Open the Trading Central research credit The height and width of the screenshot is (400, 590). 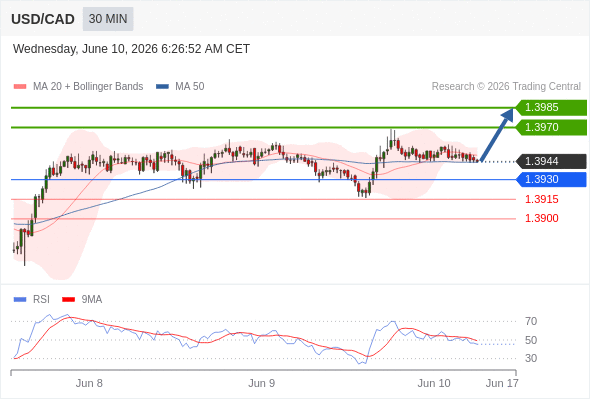(x=506, y=87)
